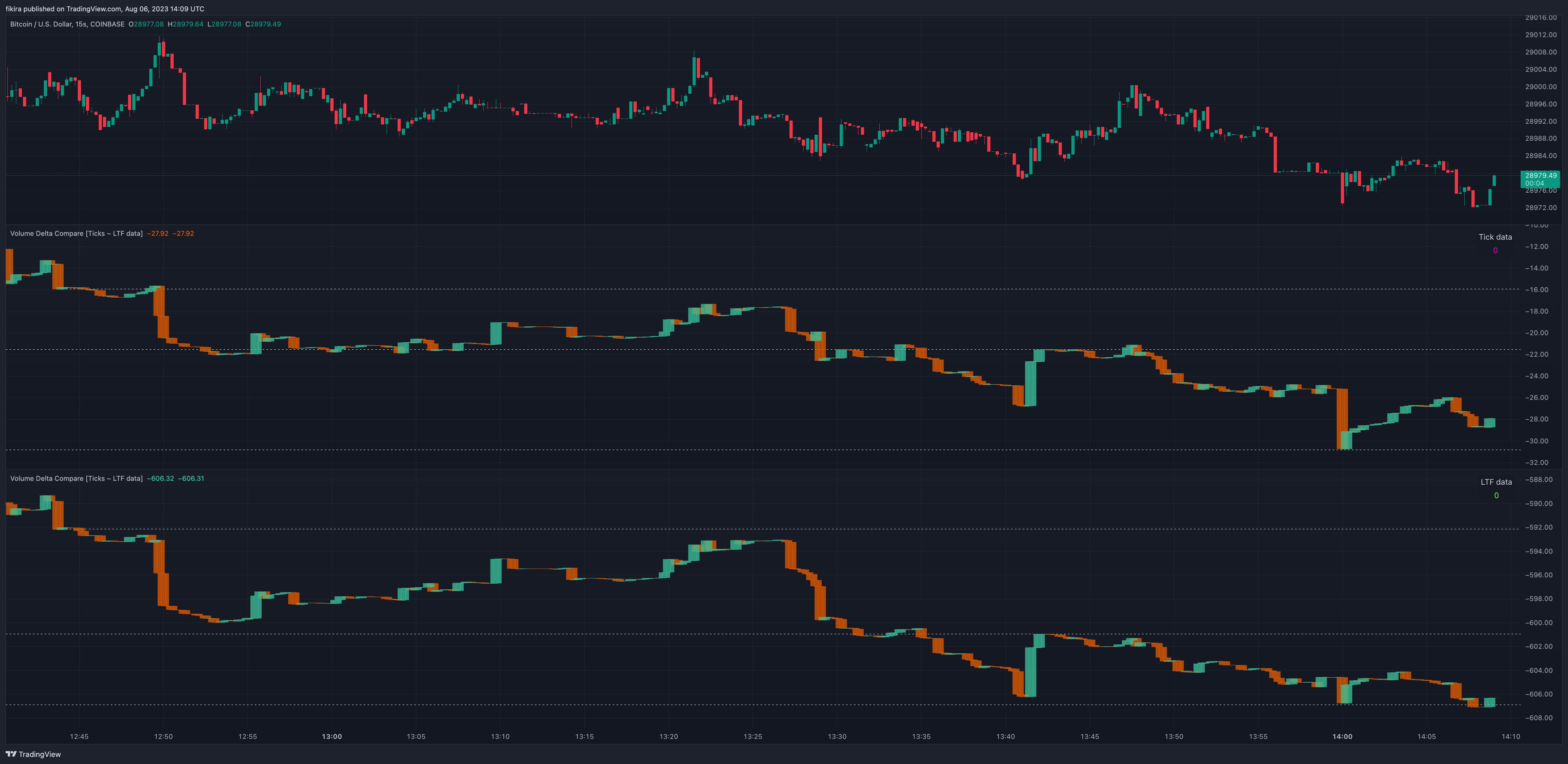Click the −22.00 label on Tick data axis

tap(1537, 355)
